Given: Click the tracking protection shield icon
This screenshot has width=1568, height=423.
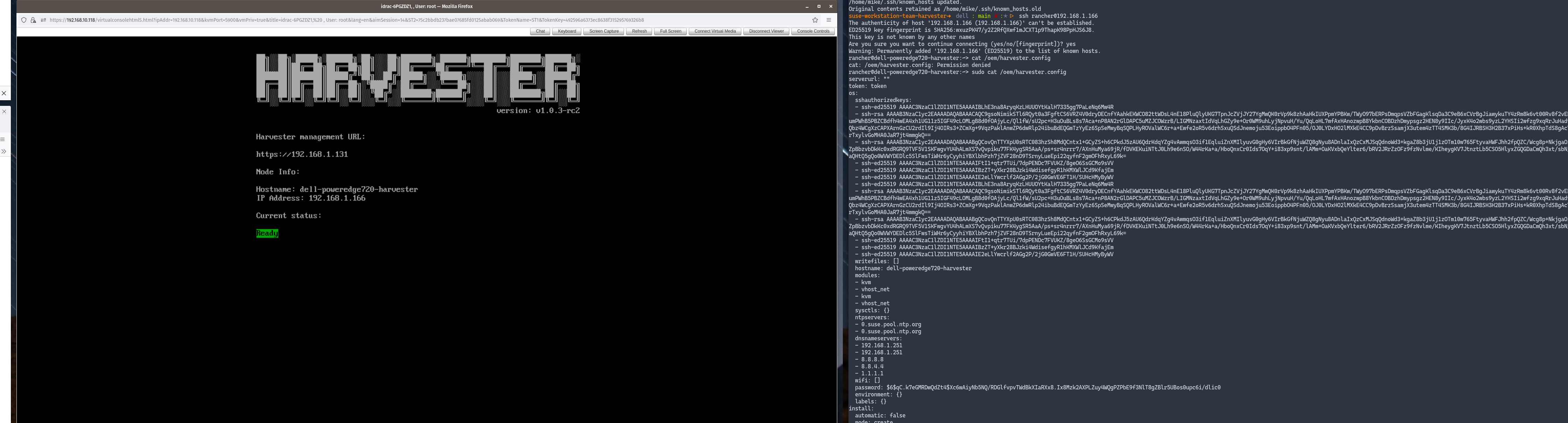Looking at the screenshot, I should click(24, 20).
